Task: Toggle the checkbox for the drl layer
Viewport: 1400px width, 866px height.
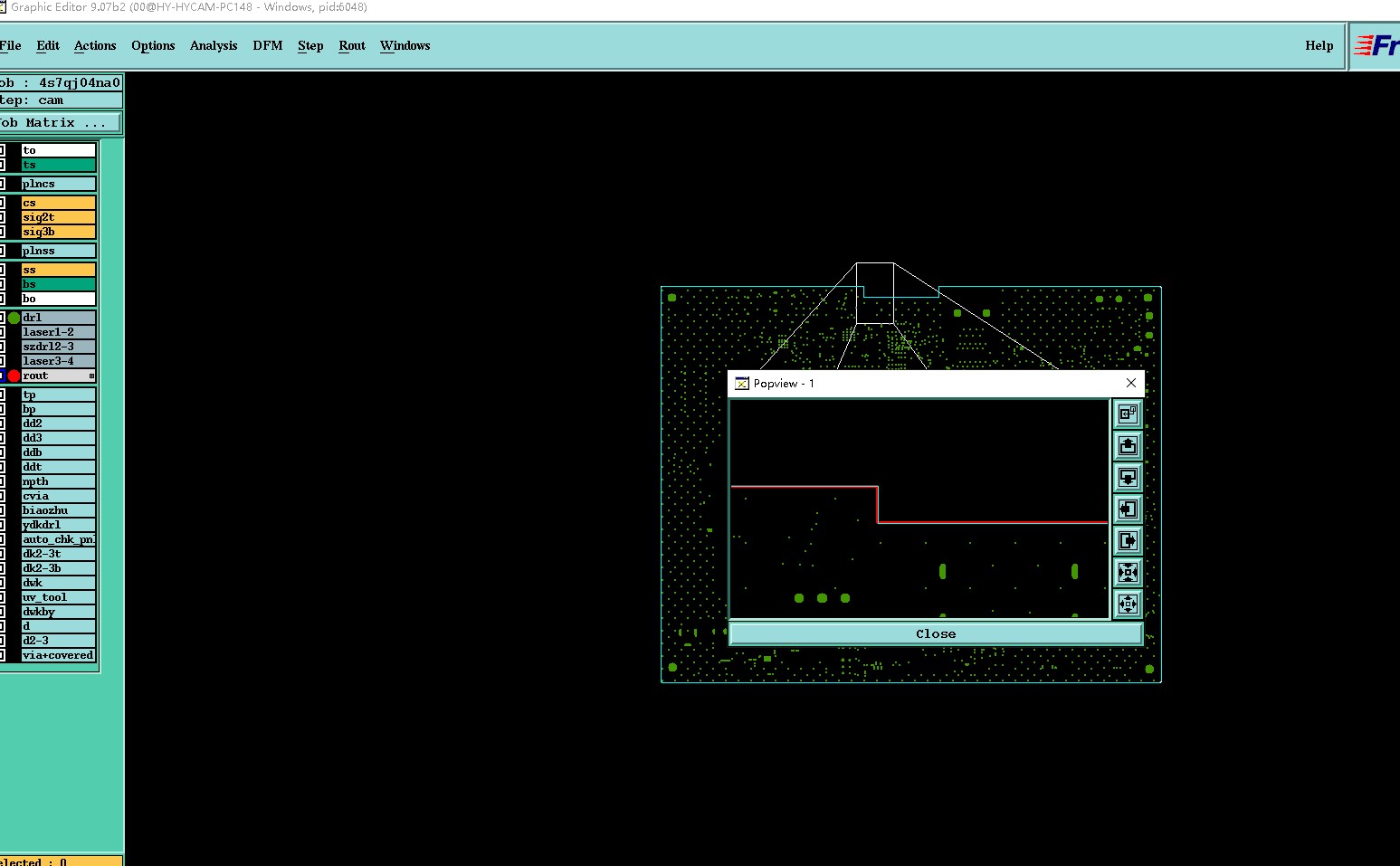Action: [3, 318]
